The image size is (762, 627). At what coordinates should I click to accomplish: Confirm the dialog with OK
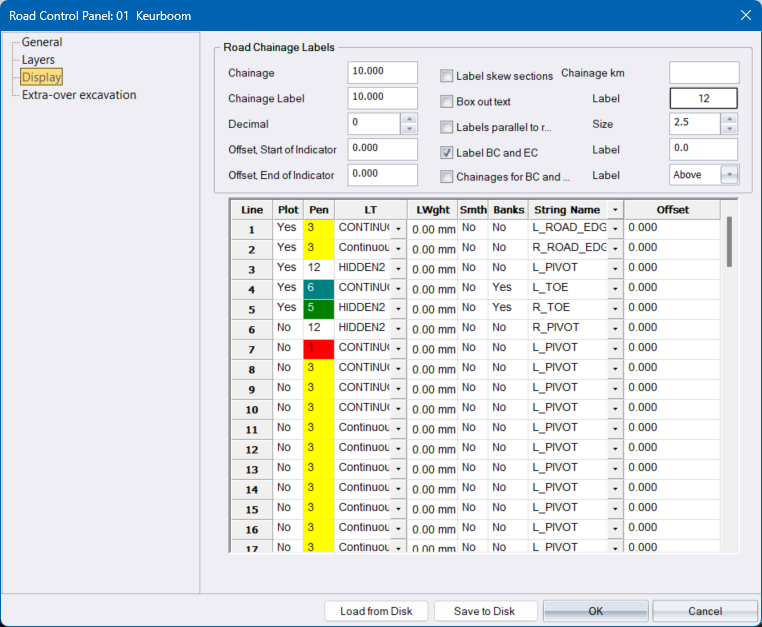pos(595,611)
